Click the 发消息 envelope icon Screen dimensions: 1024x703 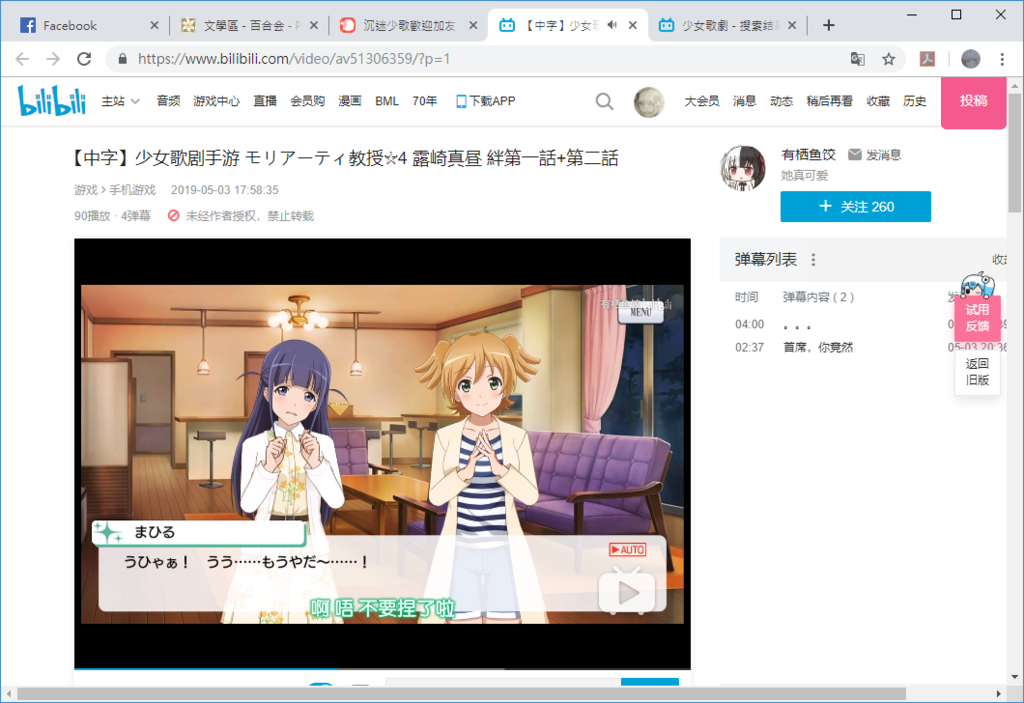(x=854, y=154)
